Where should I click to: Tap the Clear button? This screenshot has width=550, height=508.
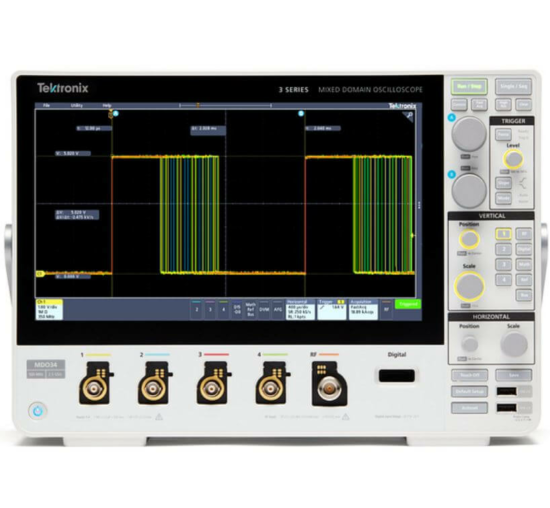click(524, 104)
